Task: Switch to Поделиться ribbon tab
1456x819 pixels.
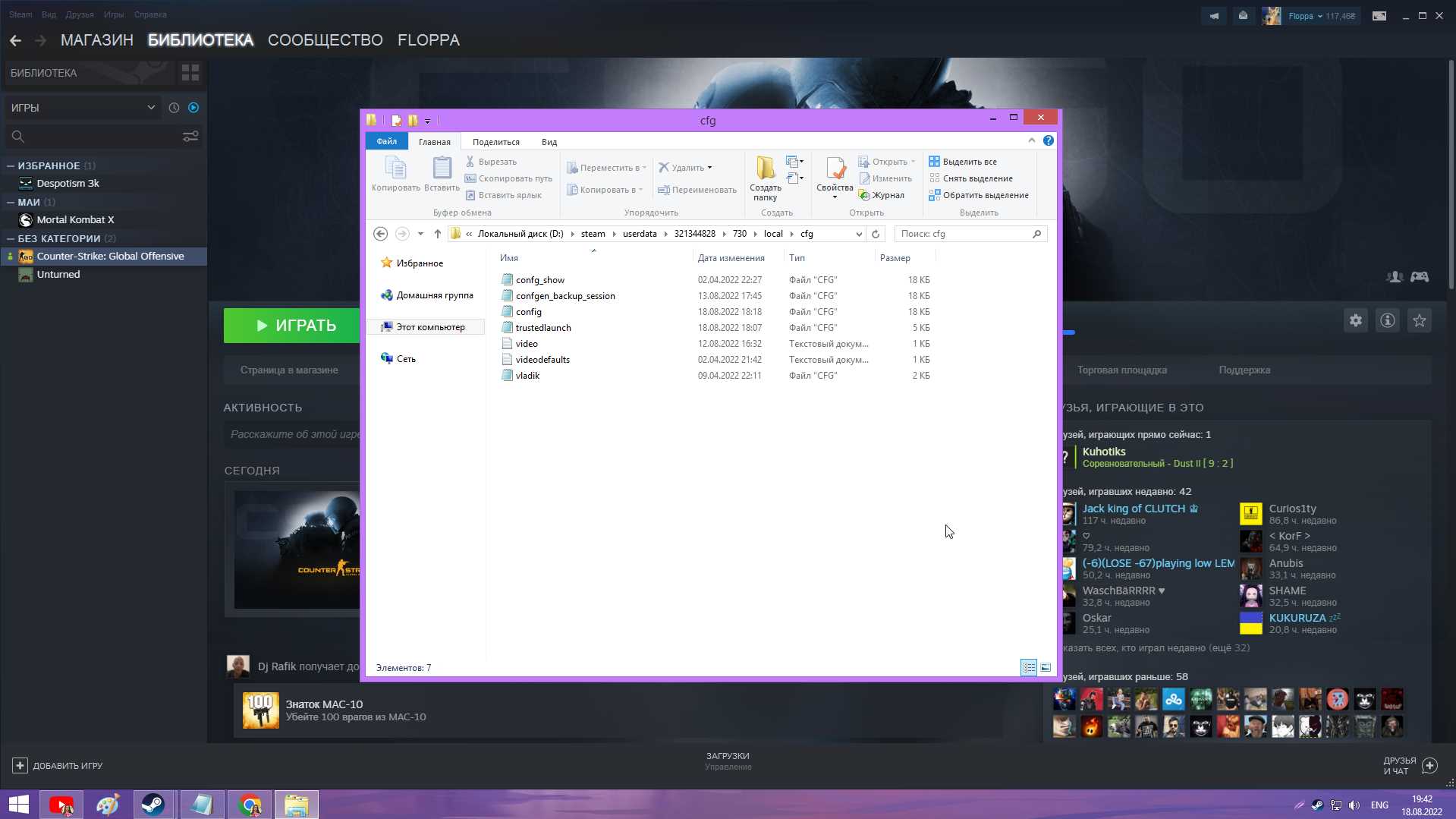Action: [495, 142]
